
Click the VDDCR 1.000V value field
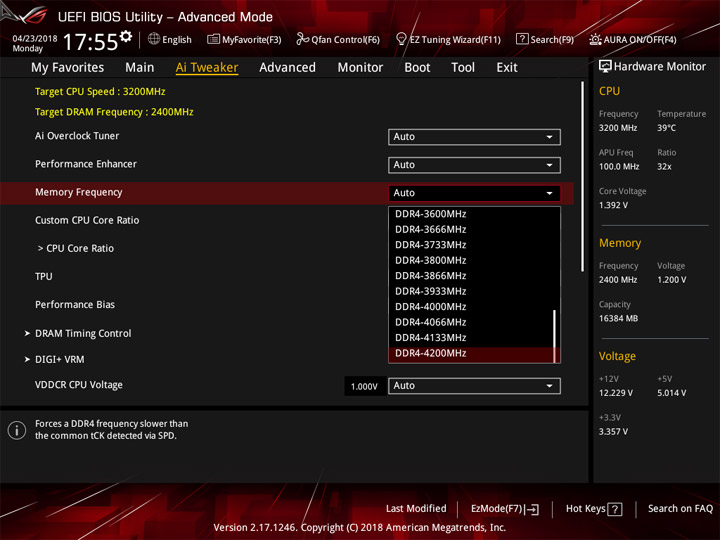pos(364,386)
